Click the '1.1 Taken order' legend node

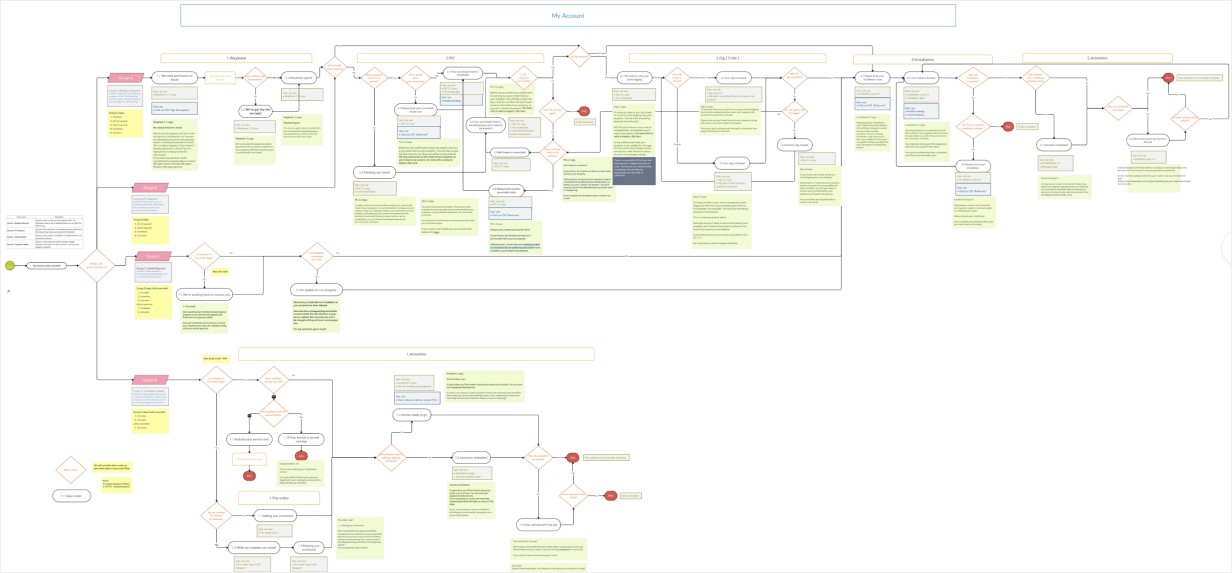pyautogui.click(x=72, y=496)
